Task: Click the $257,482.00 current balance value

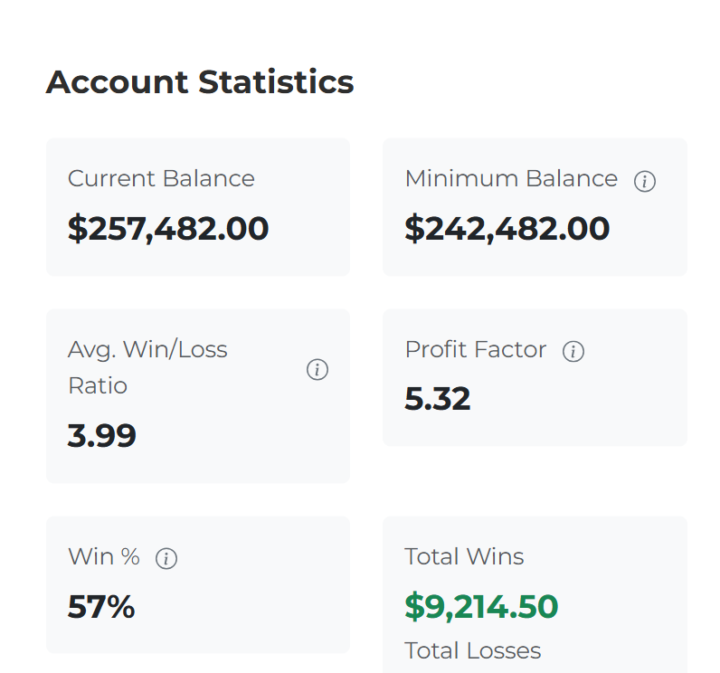Action: 168,229
